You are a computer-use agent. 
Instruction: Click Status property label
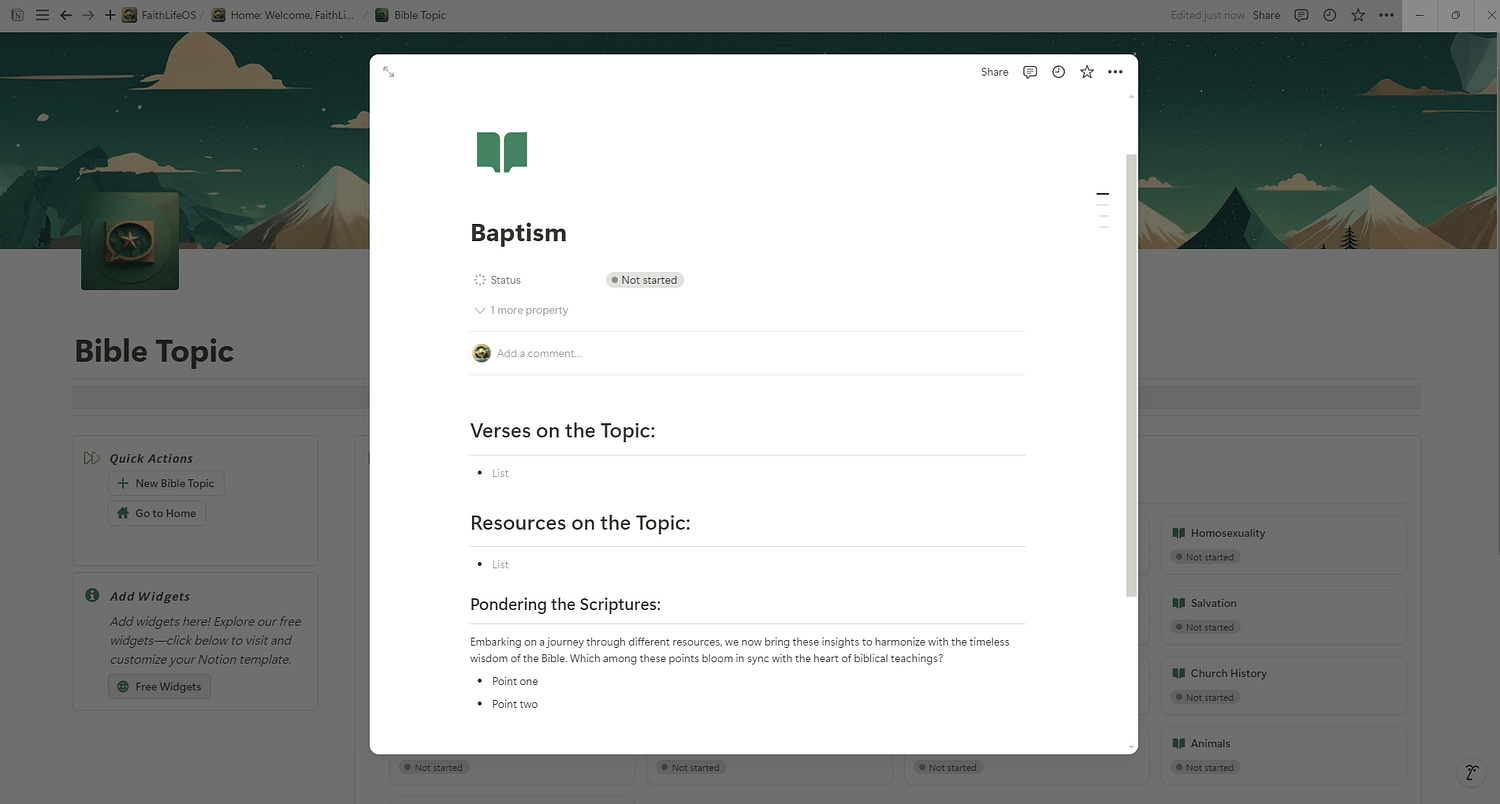[506, 280]
